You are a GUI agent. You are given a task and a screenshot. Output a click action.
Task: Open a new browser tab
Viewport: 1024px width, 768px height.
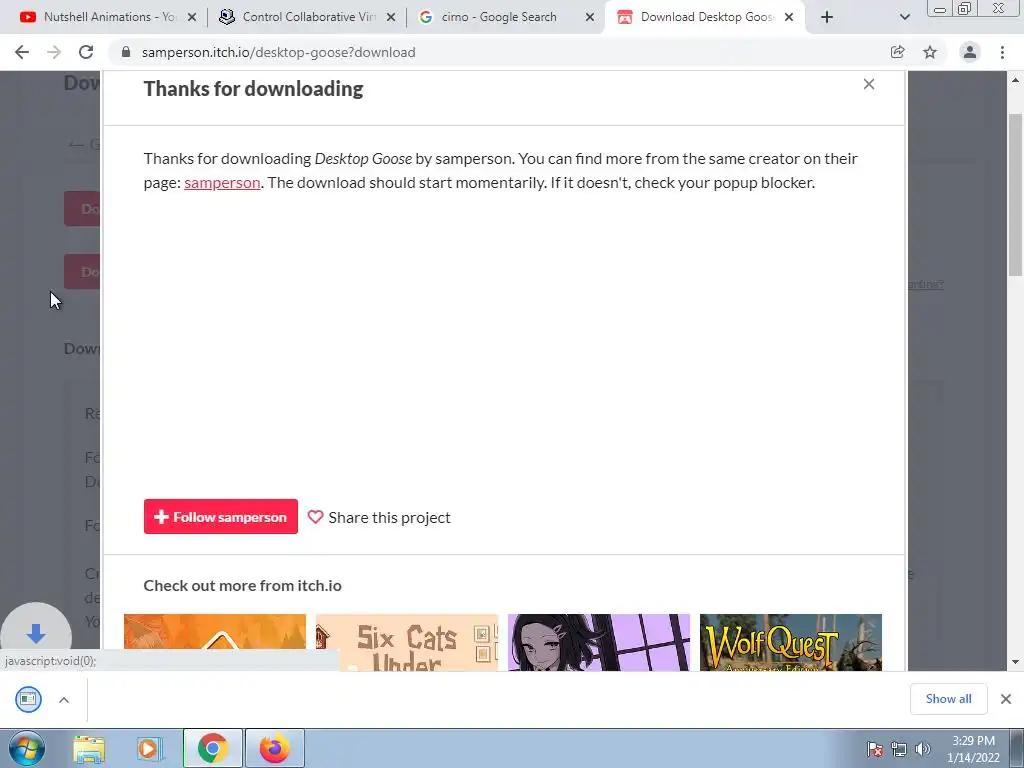(827, 18)
